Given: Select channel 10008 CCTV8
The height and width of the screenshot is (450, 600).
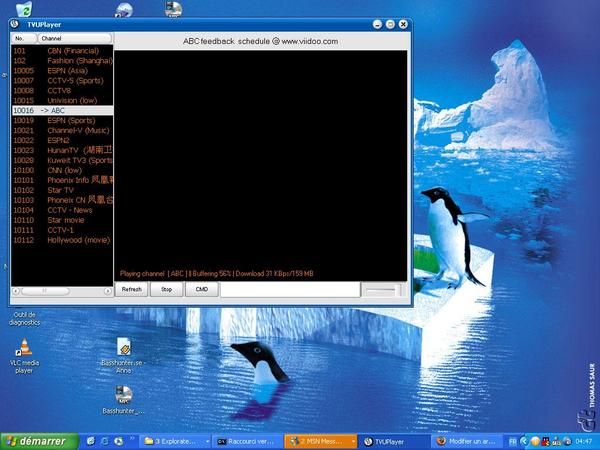Looking at the screenshot, I should 62,91.
